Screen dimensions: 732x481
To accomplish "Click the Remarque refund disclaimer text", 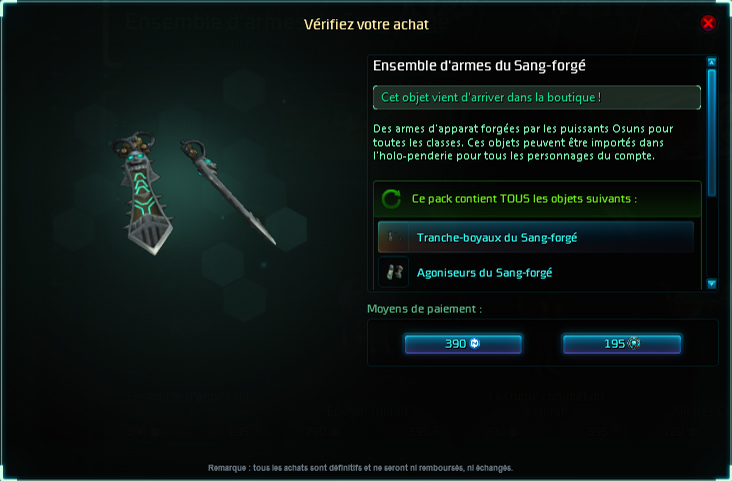I will (360, 467).
